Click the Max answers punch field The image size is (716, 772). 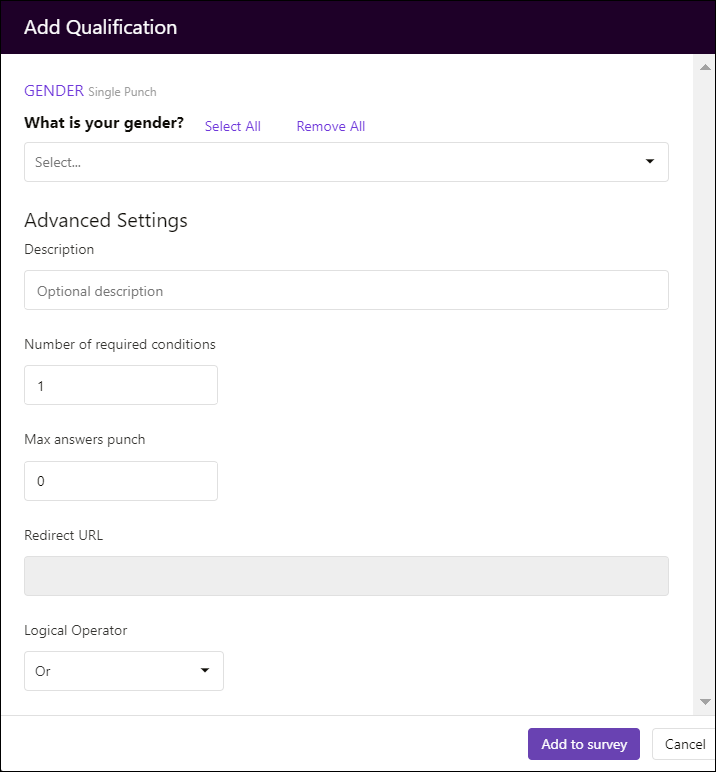(x=121, y=481)
